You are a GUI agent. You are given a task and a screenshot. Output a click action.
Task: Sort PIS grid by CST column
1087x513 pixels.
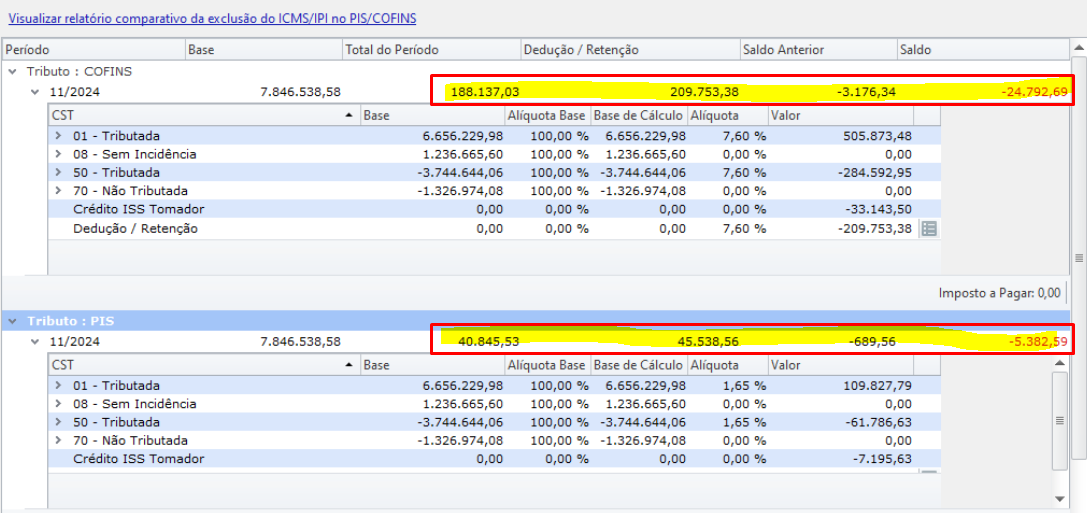[204, 365]
